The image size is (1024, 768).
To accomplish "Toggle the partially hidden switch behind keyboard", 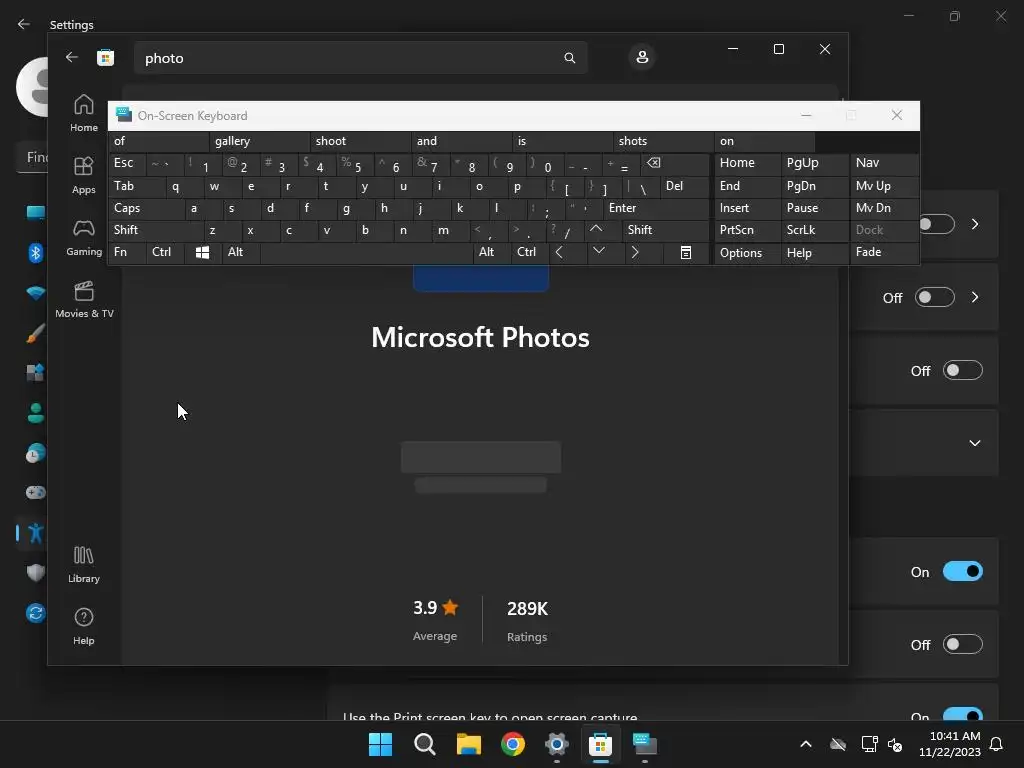I will coord(937,225).
